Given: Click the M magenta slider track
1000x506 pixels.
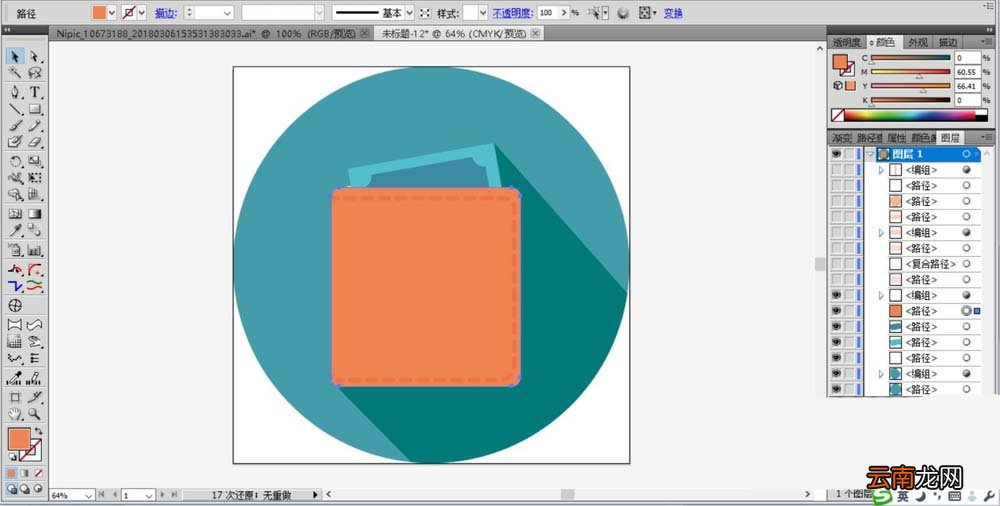Looking at the screenshot, I should click(x=910, y=71).
